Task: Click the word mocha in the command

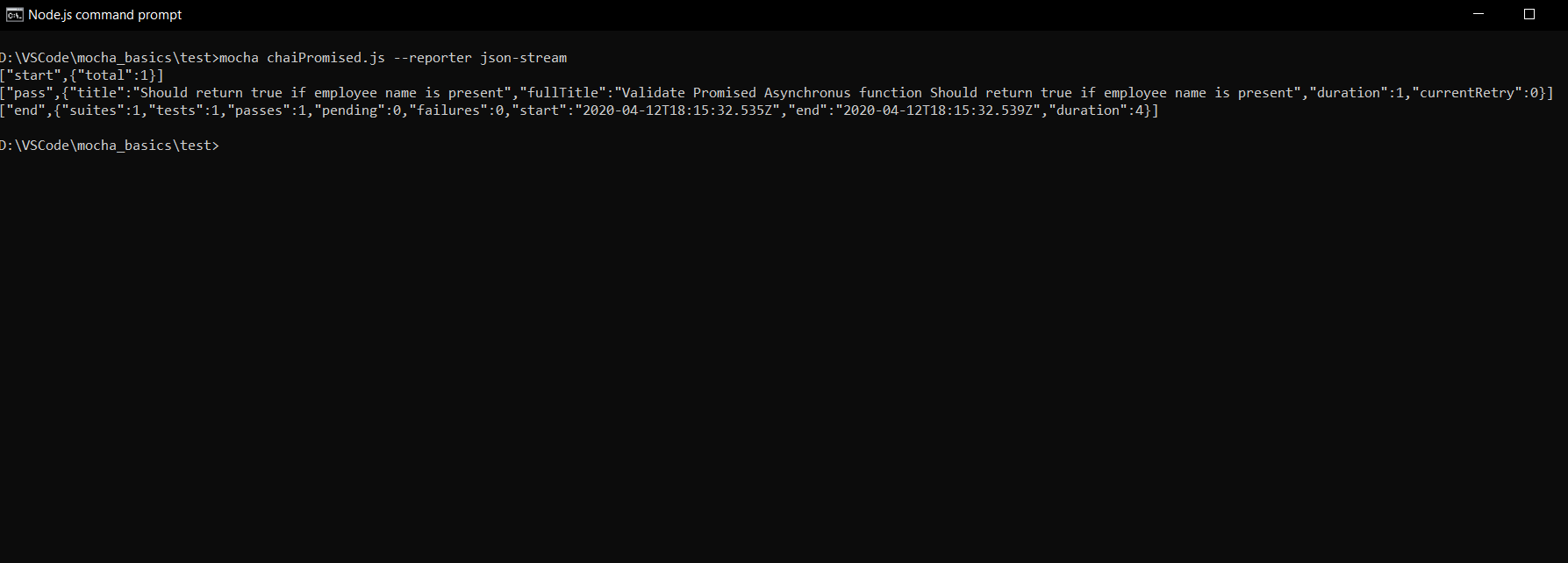Action: click(x=239, y=58)
